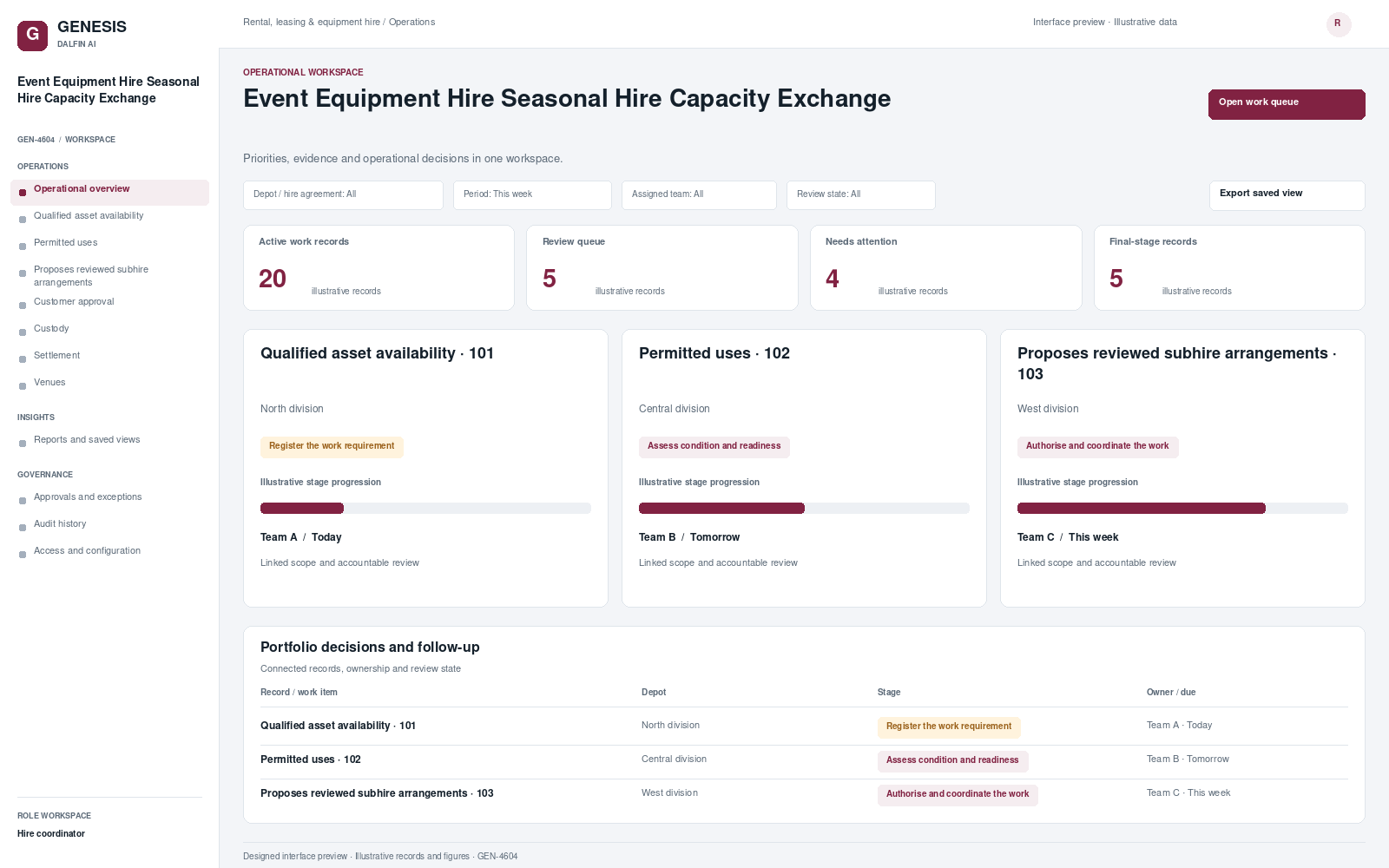Open the Assigned team filter
This screenshot has width=1389, height=868.
tap(699, 195)
